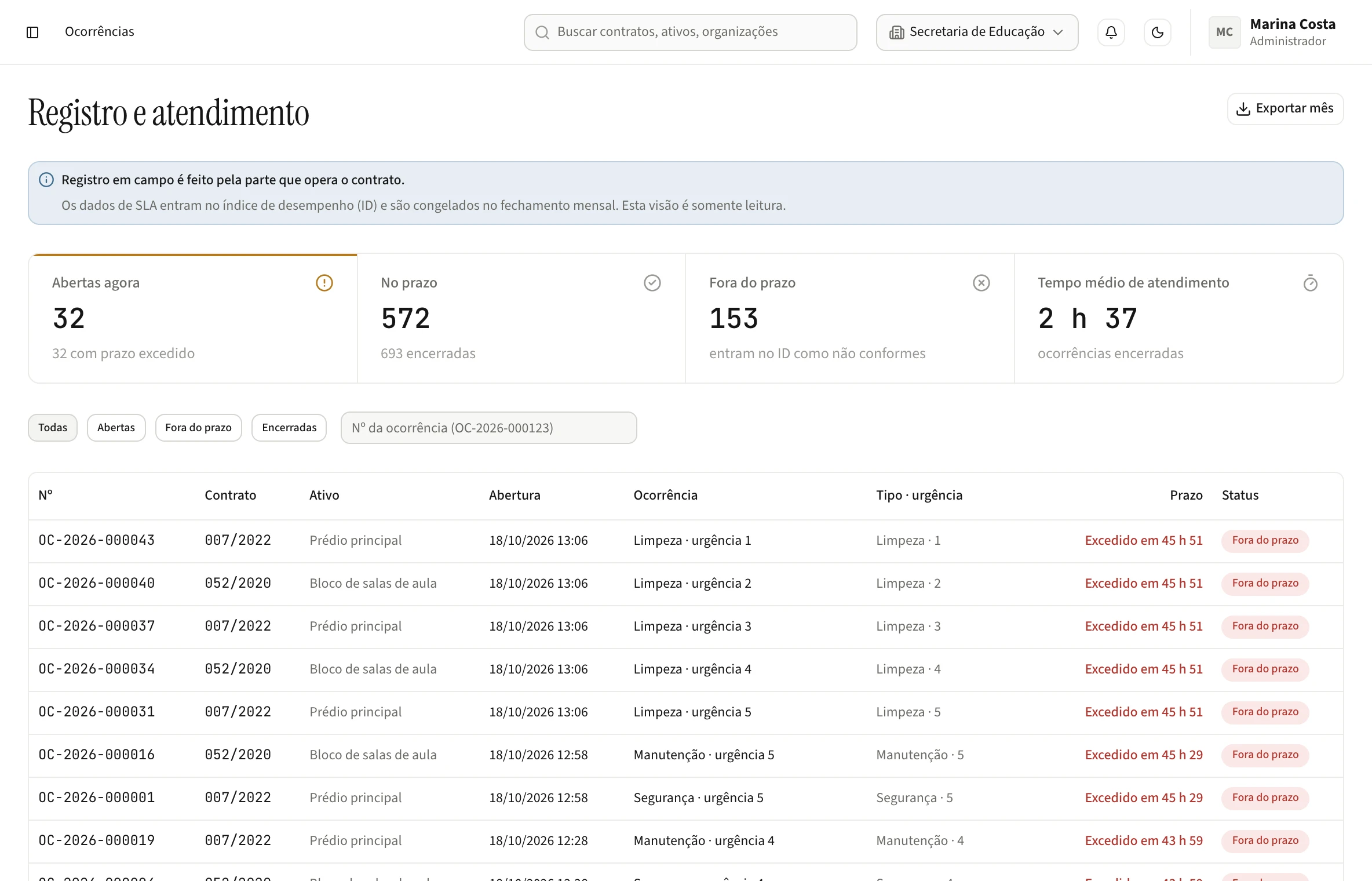Click search magnifier icon

tap(542, 32)
